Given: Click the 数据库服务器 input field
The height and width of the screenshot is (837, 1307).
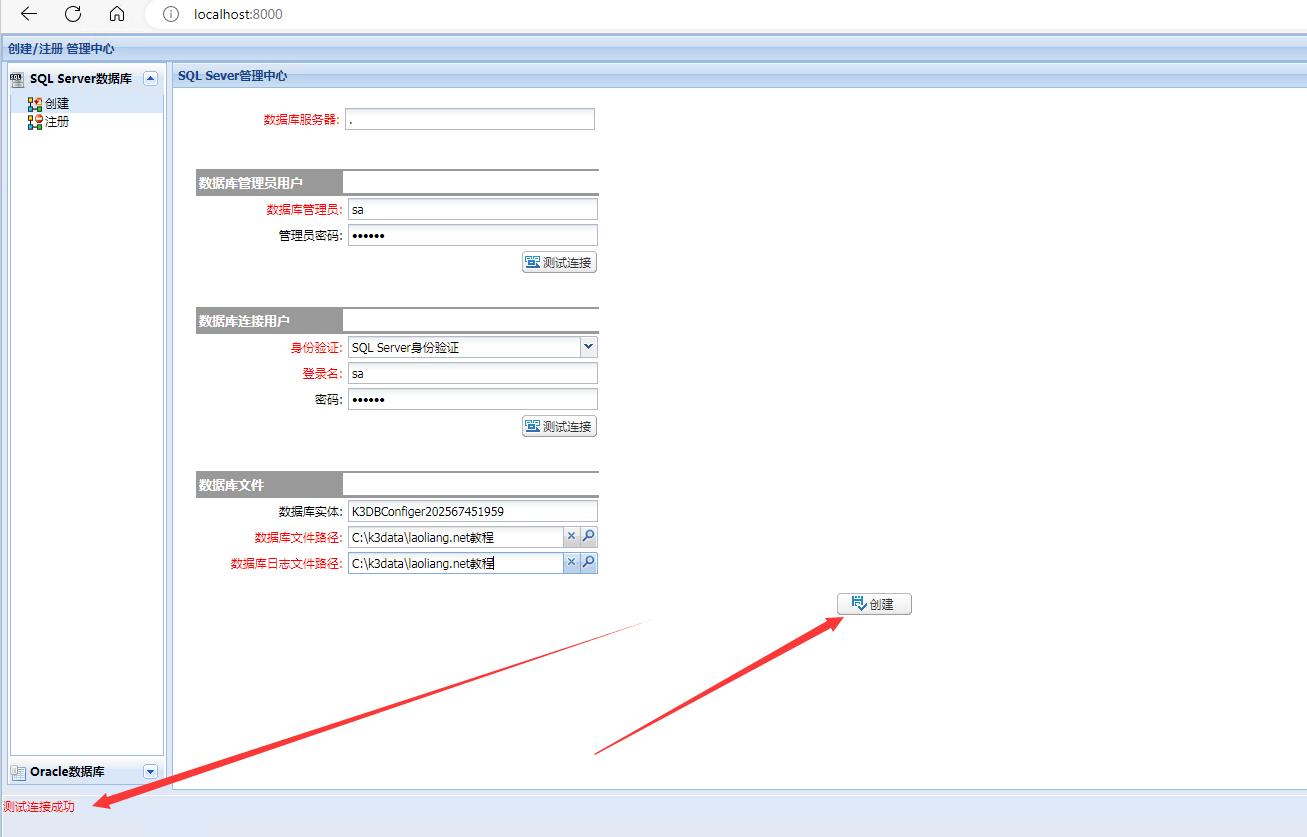Looking at the screenshot, I should coord(470,119).
